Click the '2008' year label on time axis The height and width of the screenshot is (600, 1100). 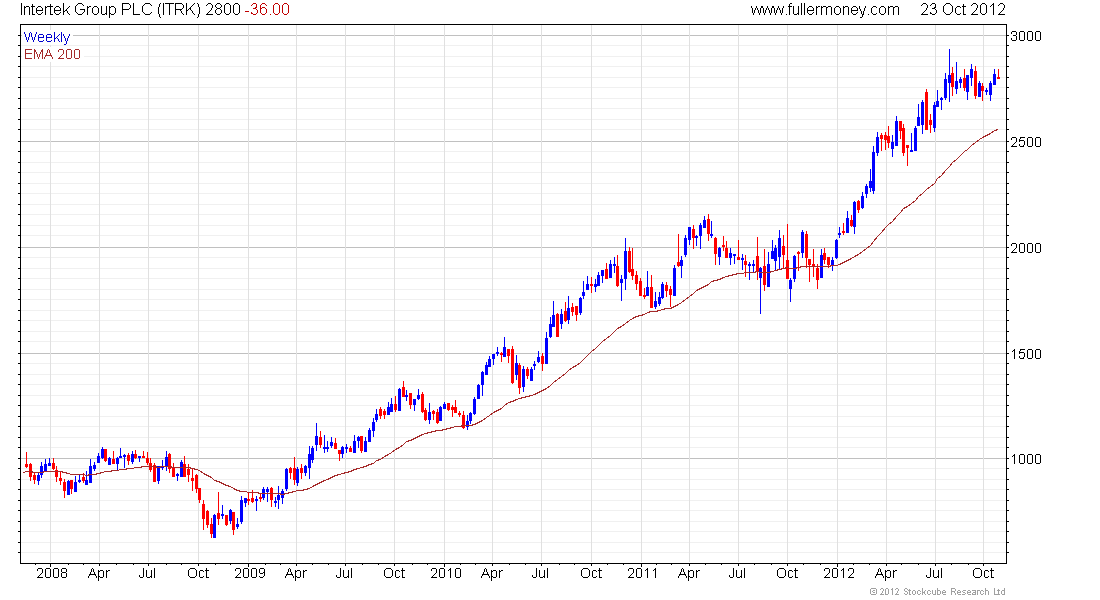tap(52, 573)
